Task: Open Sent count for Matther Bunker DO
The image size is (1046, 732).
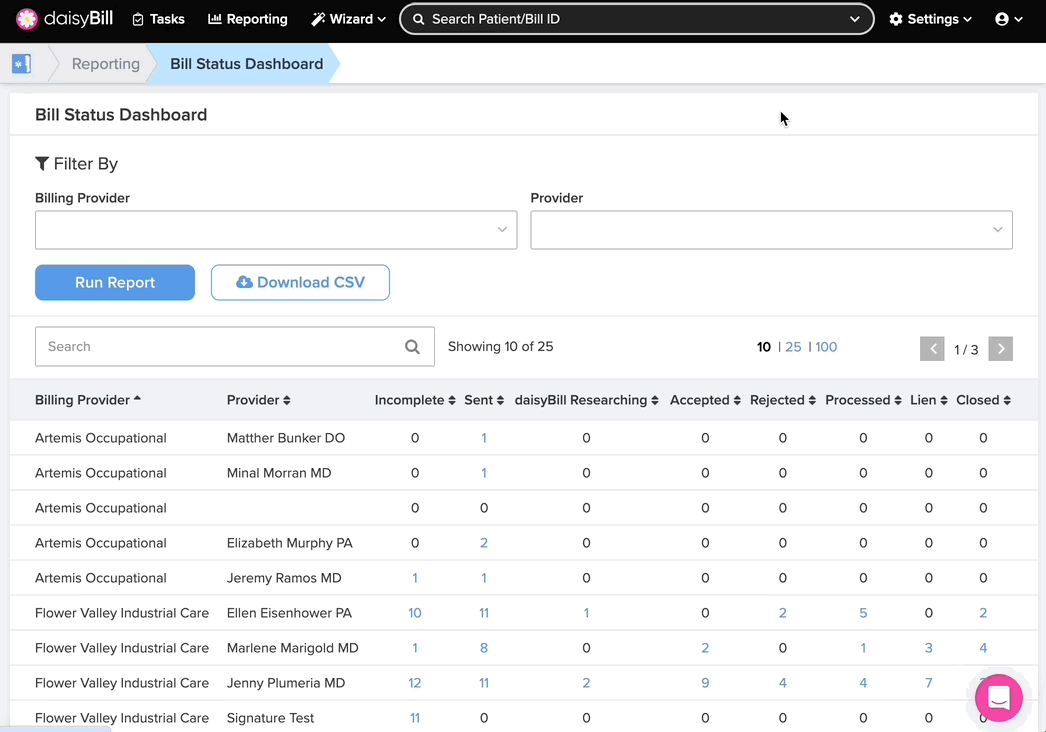Action: [x=484, y=438]
